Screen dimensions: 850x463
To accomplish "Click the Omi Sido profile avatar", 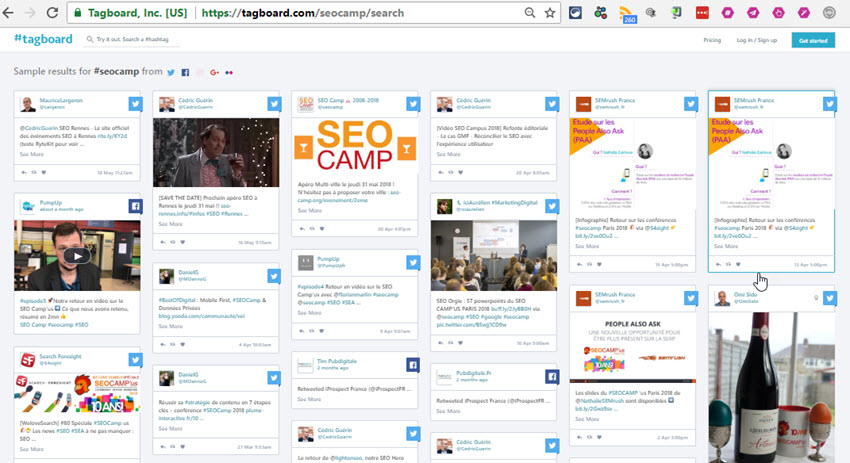I will pos(722,298).
